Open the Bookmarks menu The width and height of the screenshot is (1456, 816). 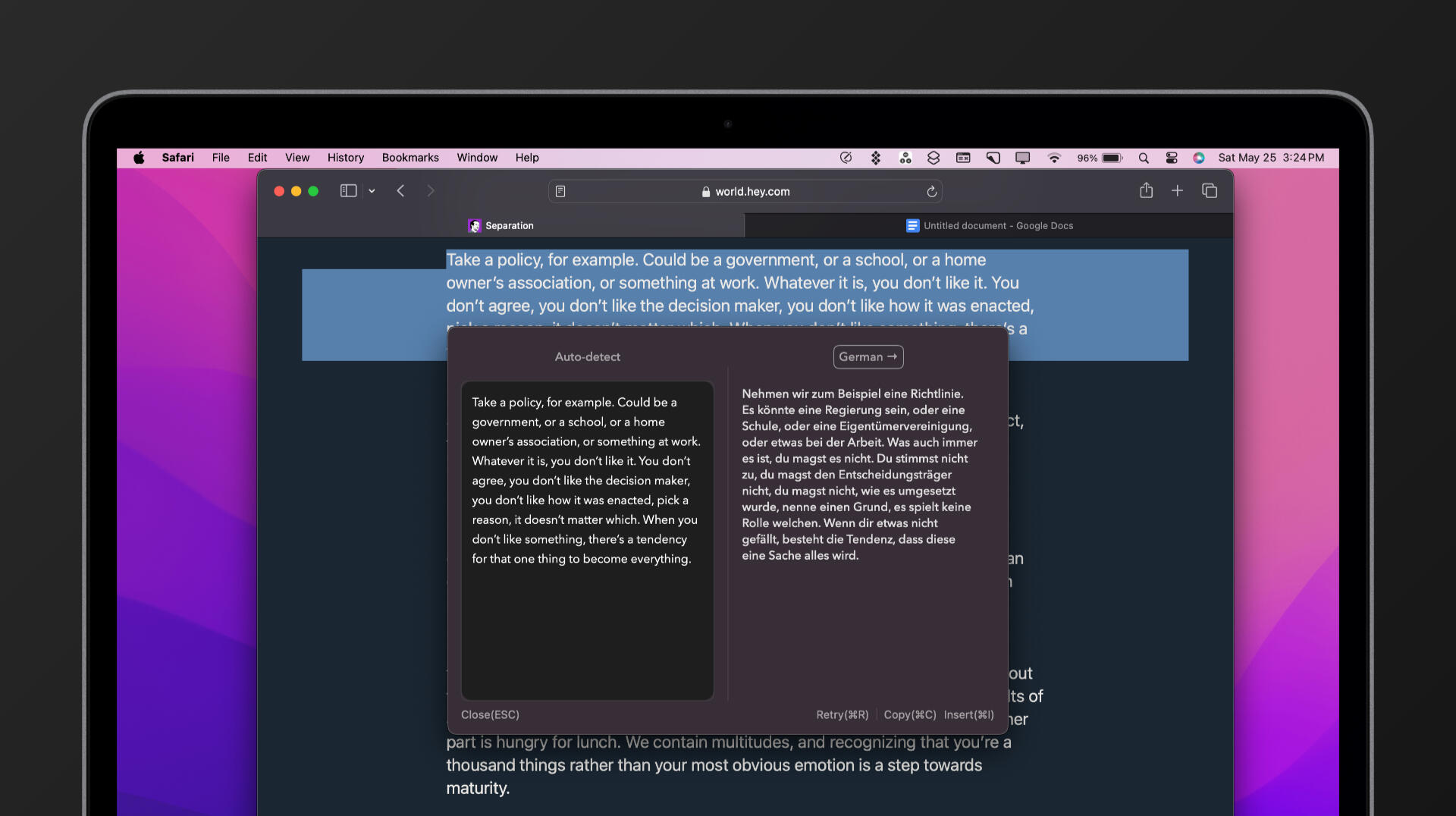coord(410,158)
